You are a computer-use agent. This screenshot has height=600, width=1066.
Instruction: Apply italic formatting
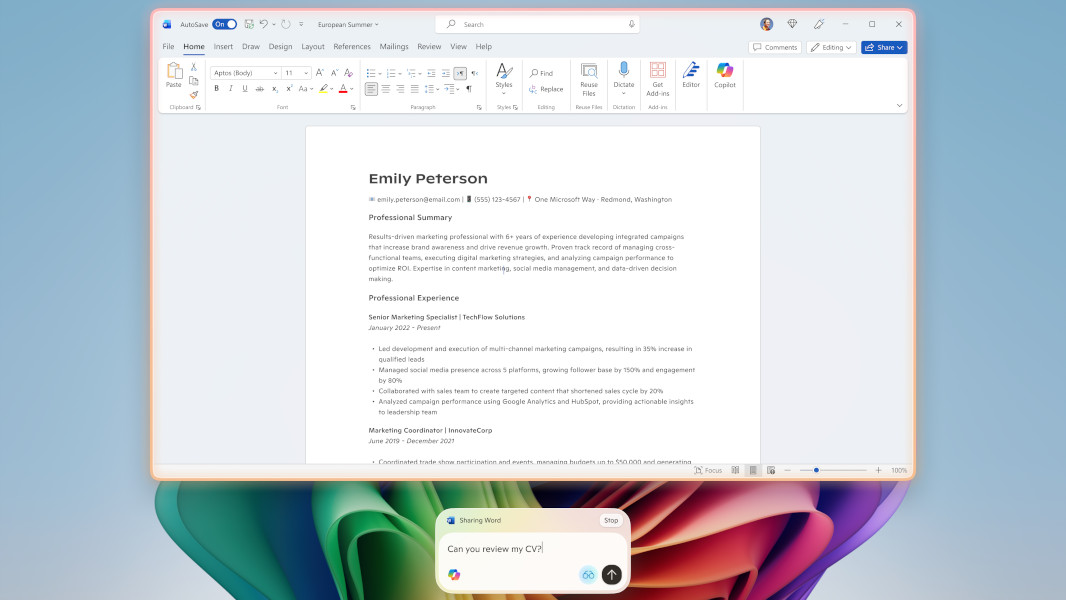coord(231,89)
